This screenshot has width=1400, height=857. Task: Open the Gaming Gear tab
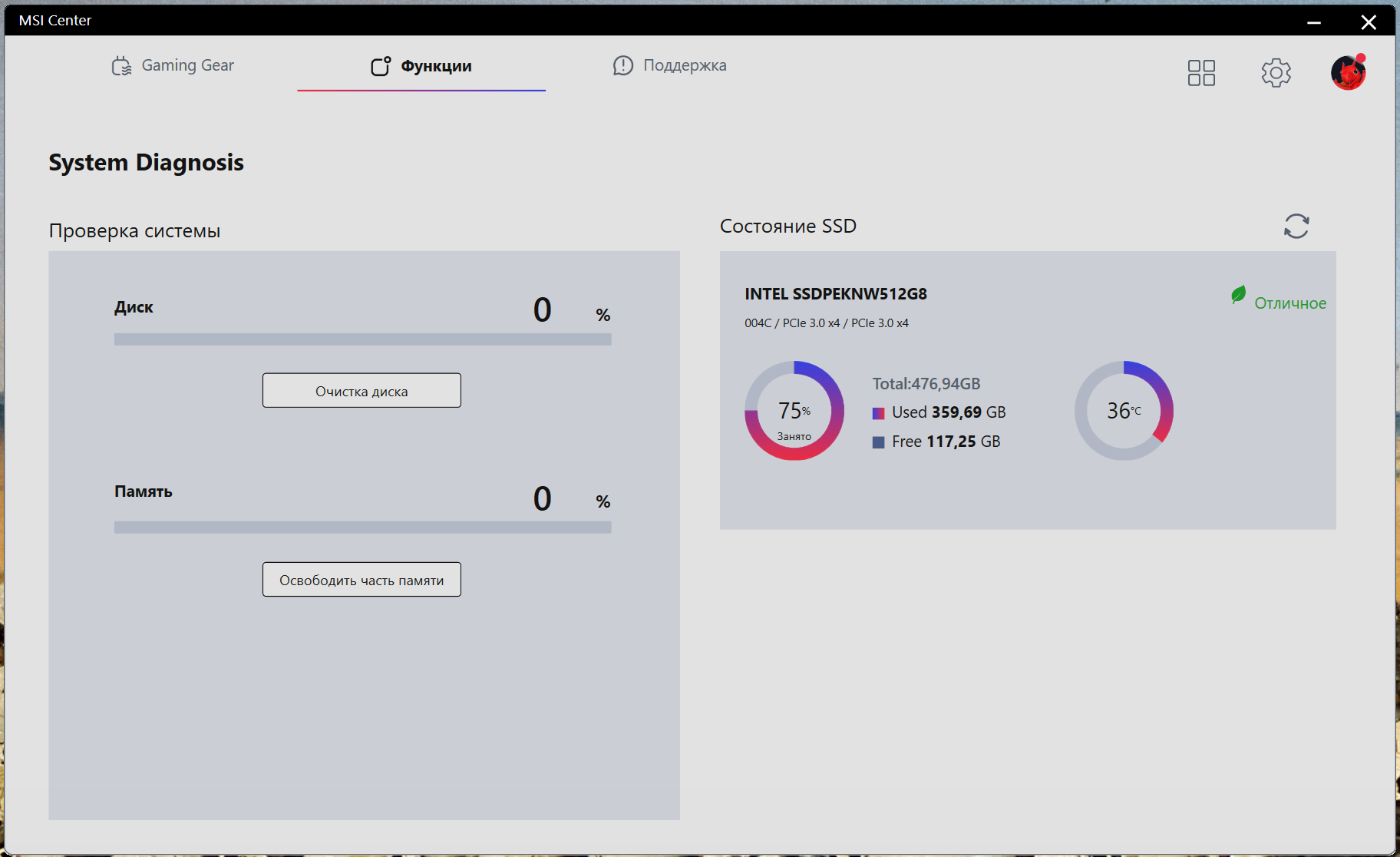[173, 66]
